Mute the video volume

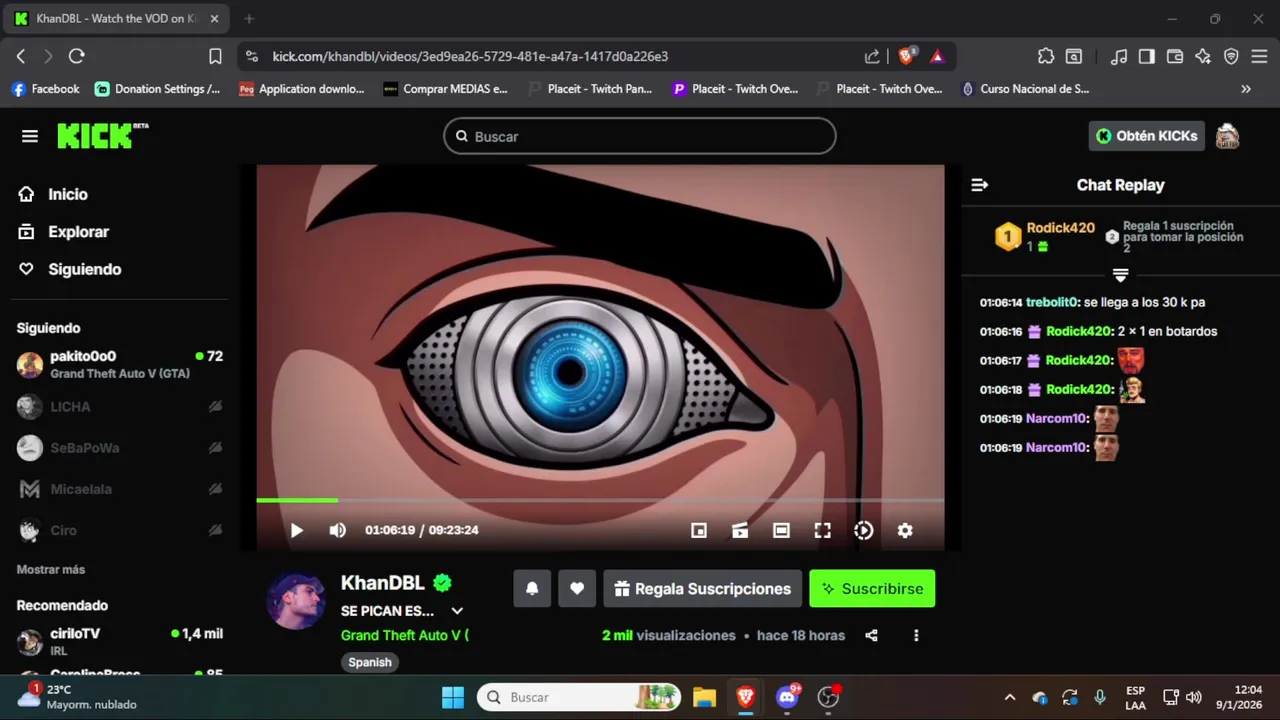point(338,531)
